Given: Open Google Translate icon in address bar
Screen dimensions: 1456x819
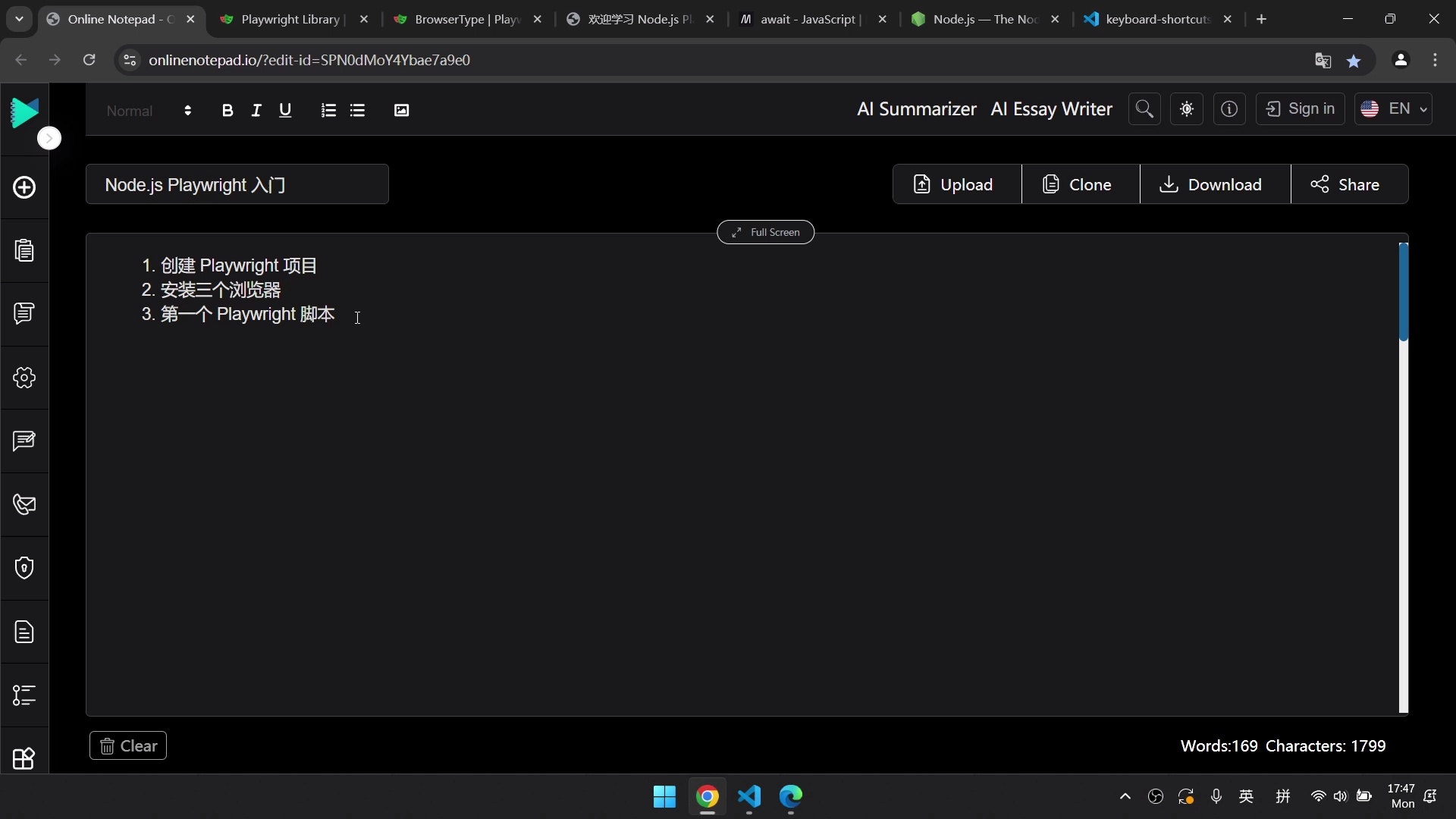Looking at the screenshot, I should (1323, 61).
